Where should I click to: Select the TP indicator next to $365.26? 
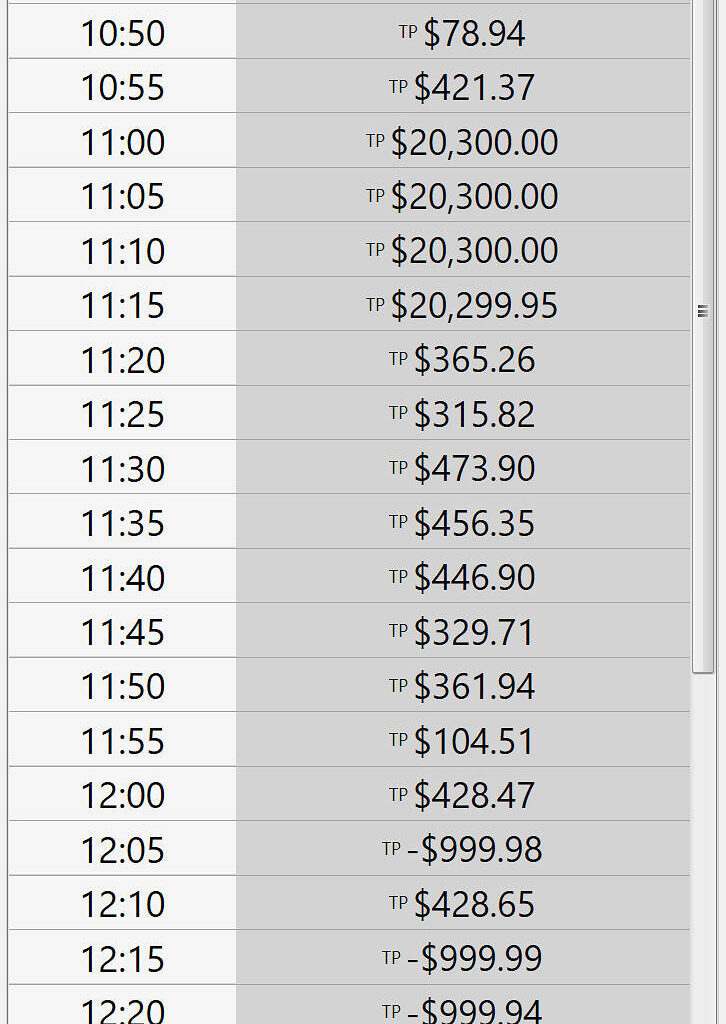398,358
